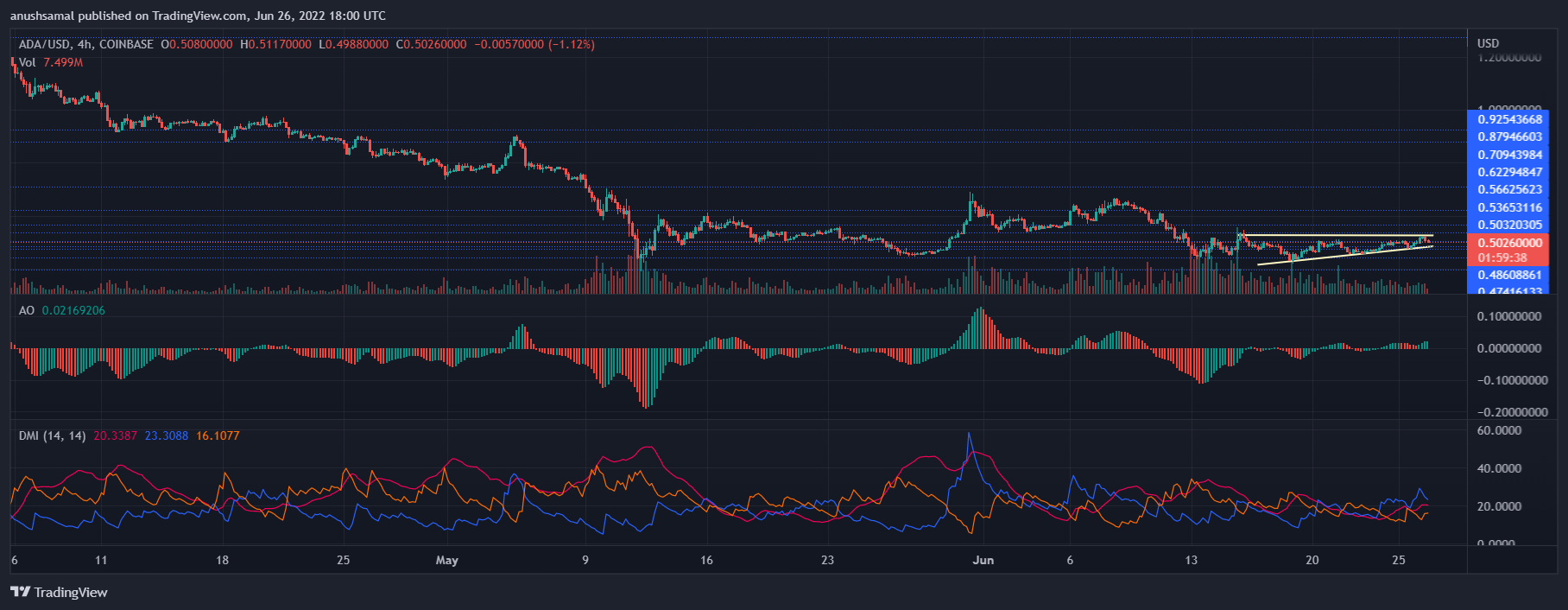Click the blue DMI value 23.3088
Screen dimensions: 1568x610
click(x=166, y=435)
